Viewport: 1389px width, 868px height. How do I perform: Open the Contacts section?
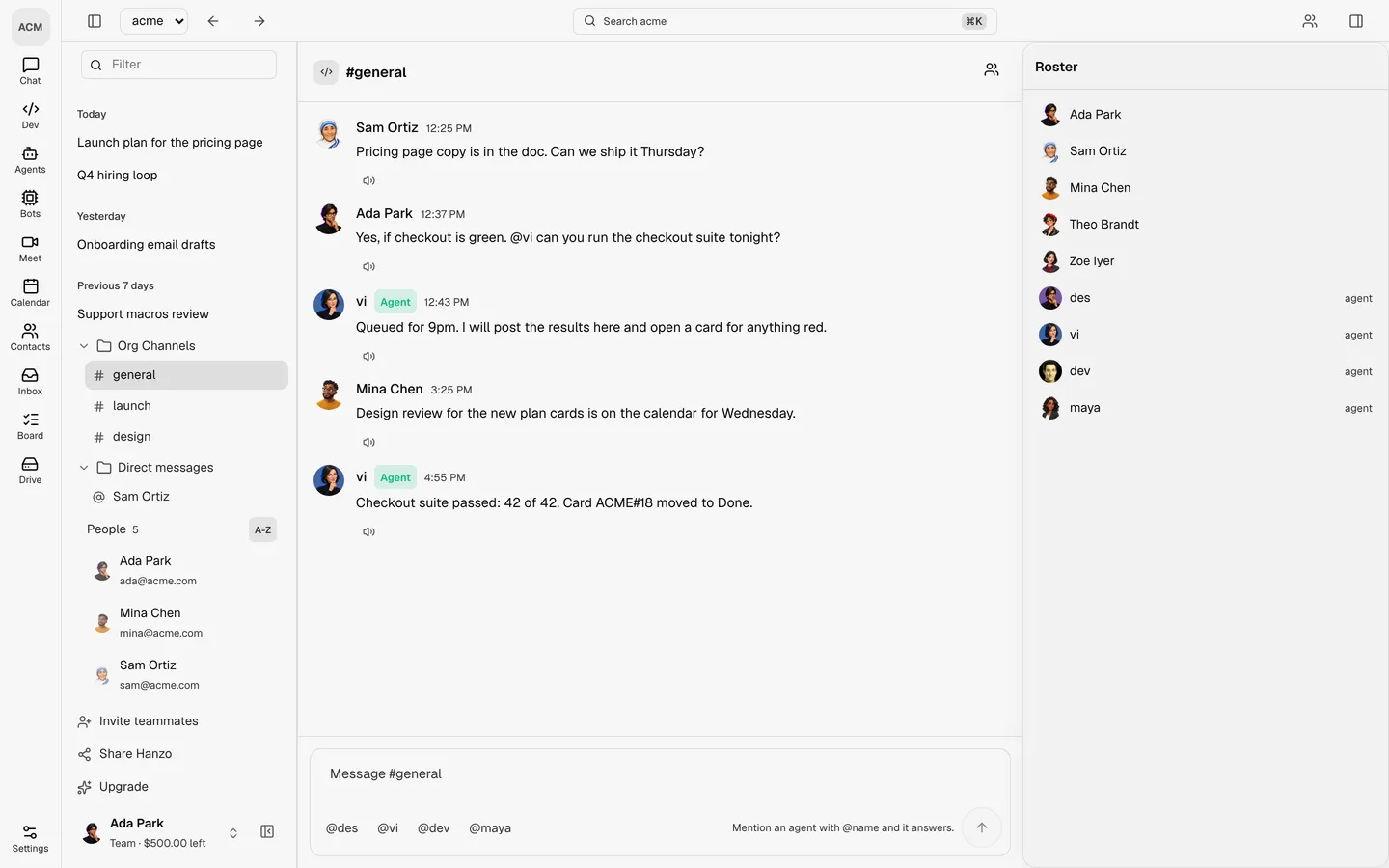pyautogui.click(x=30, y=337)
